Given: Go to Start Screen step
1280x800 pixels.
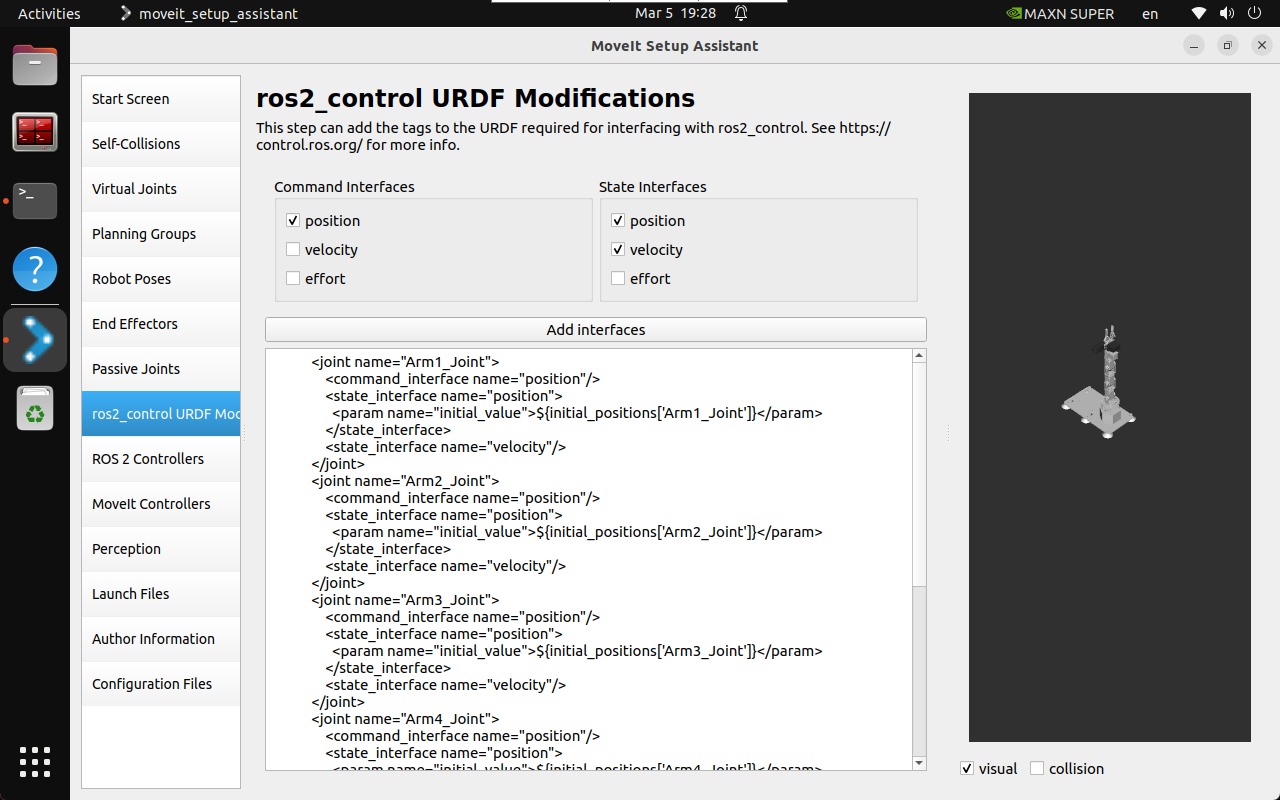Looking at the screenshot, I should click(161, 99).
